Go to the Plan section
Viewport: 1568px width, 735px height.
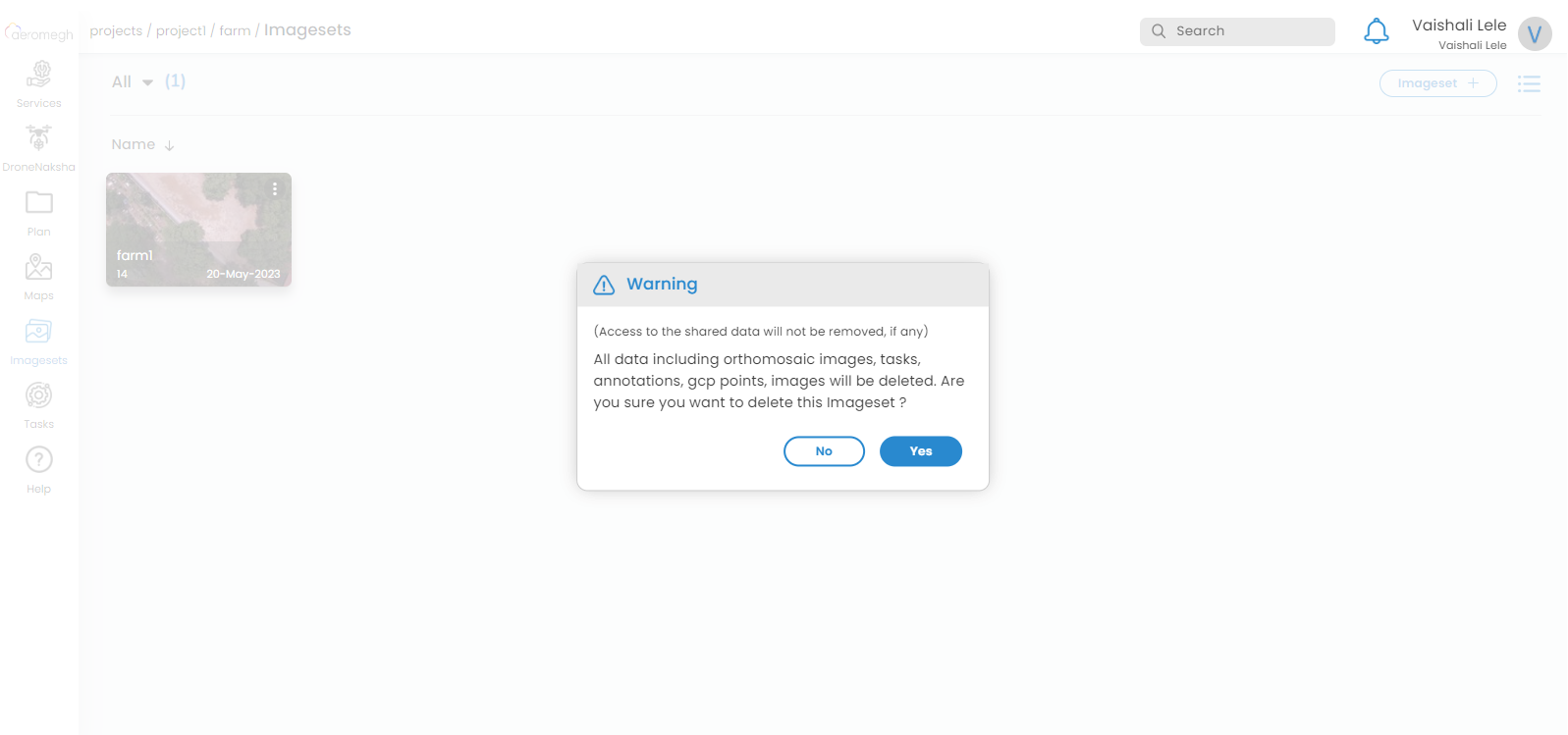click(x=39, y=202)
